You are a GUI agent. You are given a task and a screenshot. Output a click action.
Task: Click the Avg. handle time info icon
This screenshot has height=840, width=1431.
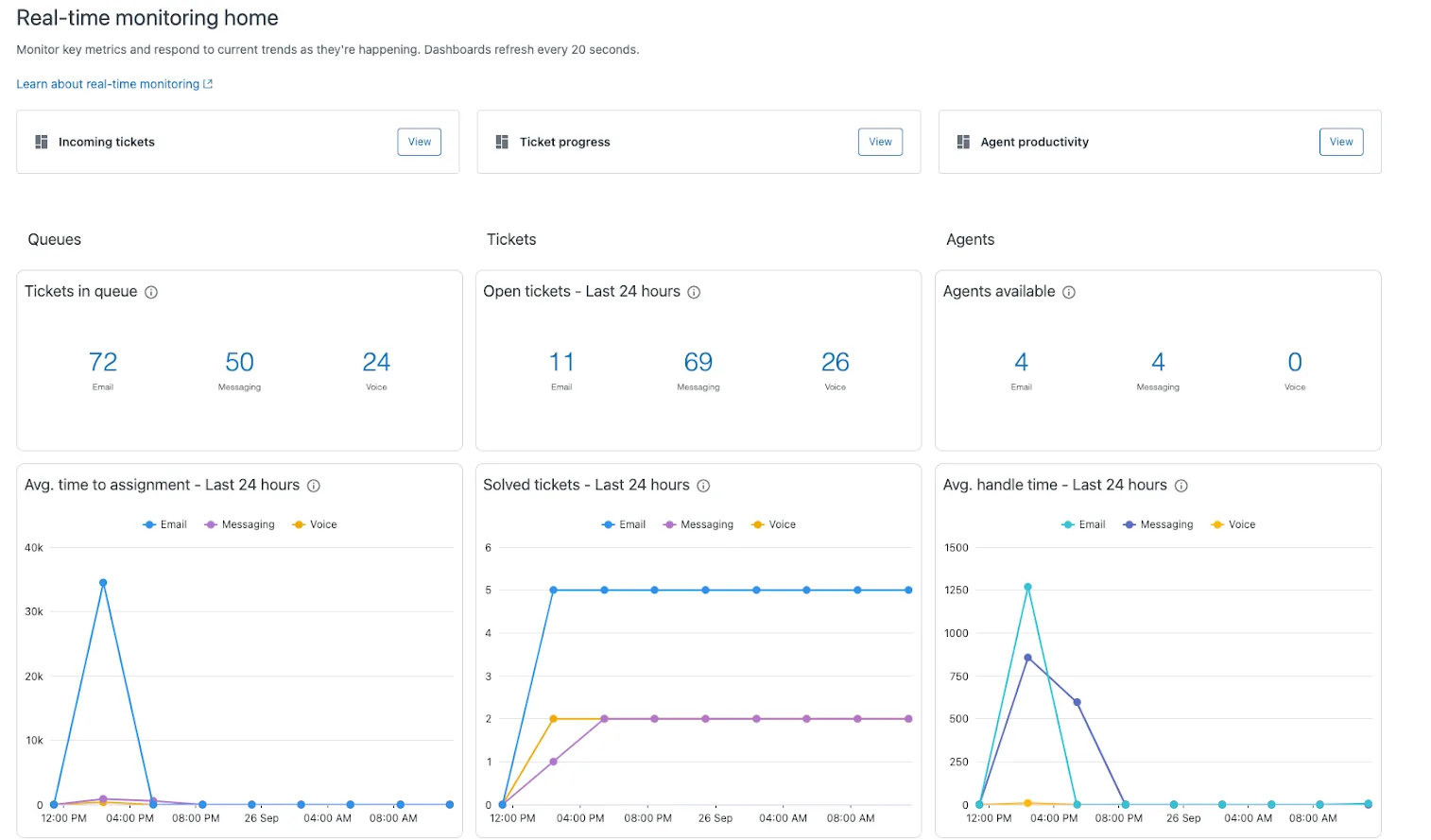[x=1181, y=485]
